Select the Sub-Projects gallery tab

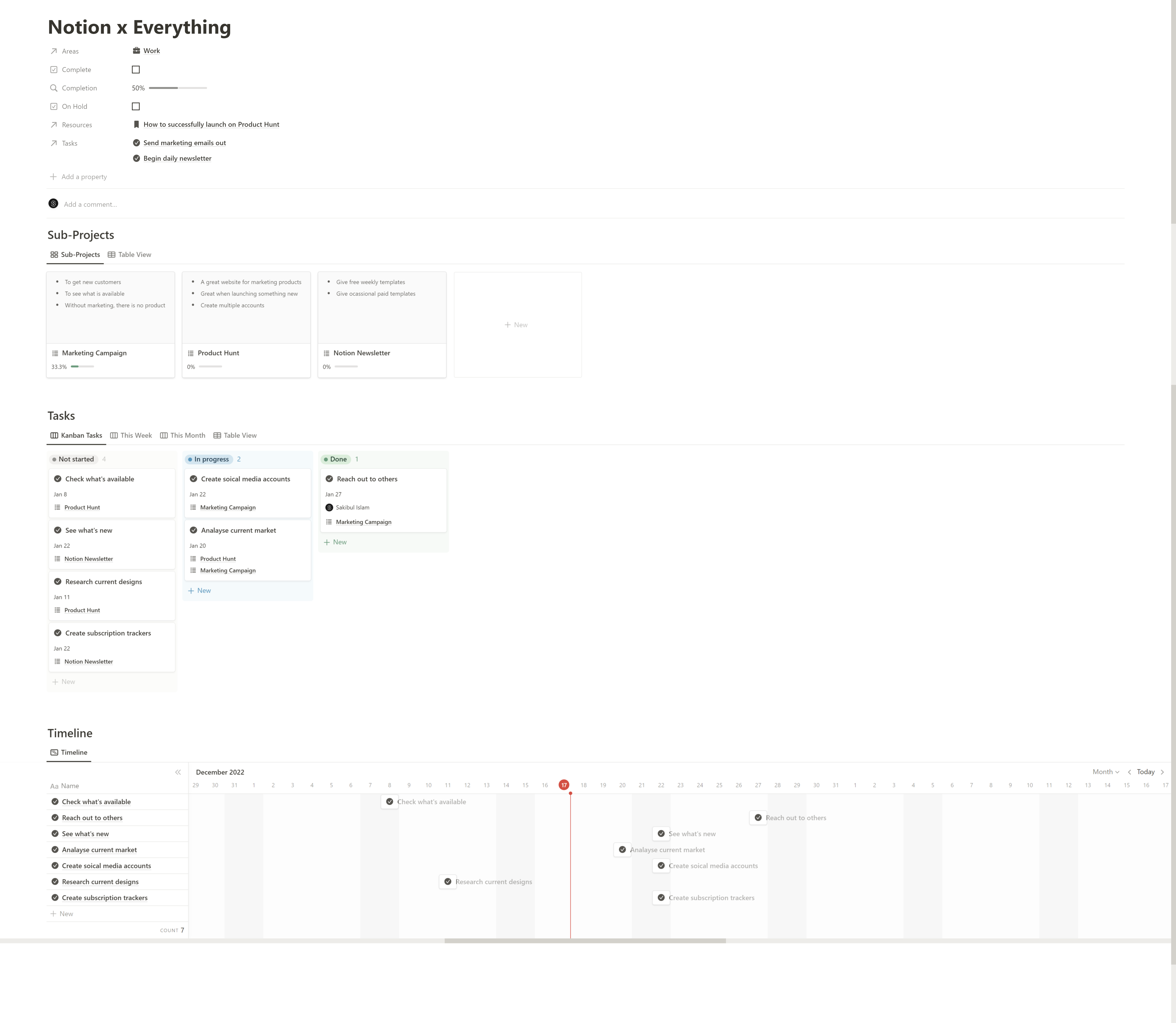pyautogui.click(x=75, y=255)
